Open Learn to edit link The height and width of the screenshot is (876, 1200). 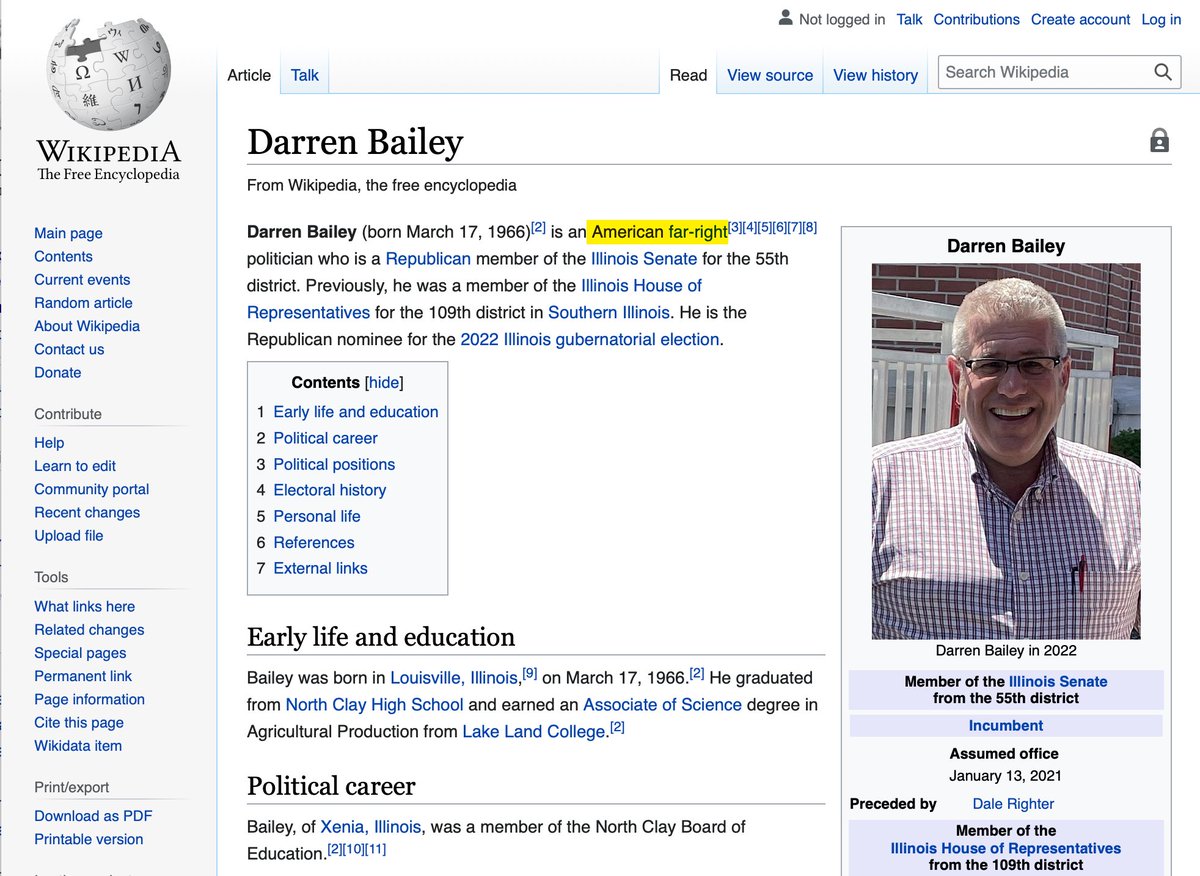(x=75, y=465)
